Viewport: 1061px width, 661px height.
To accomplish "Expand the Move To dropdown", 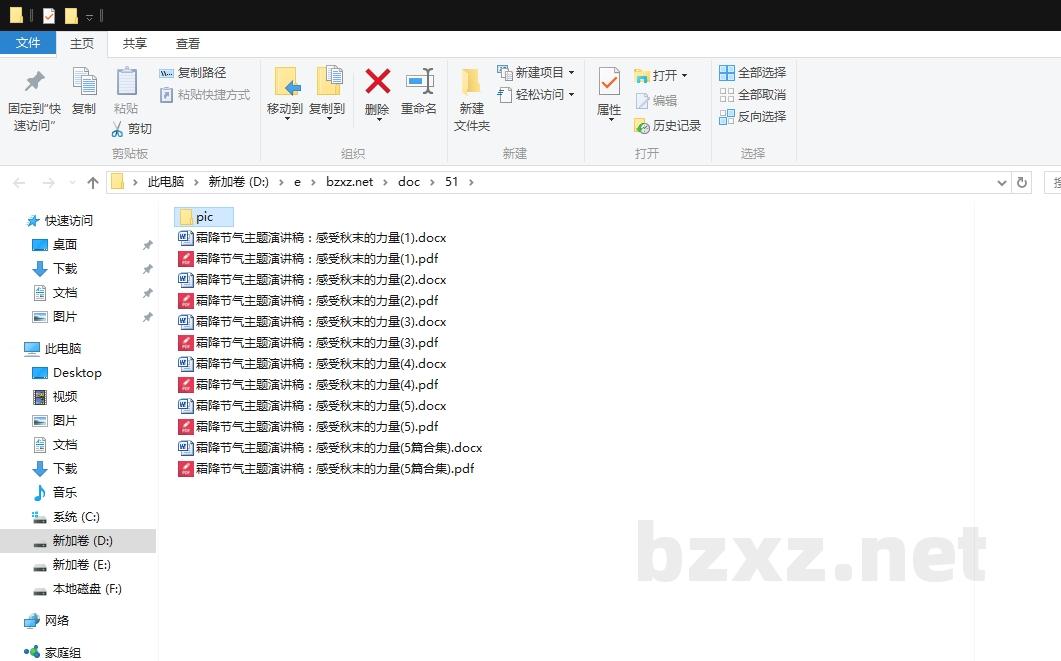I will click(285, 118).
